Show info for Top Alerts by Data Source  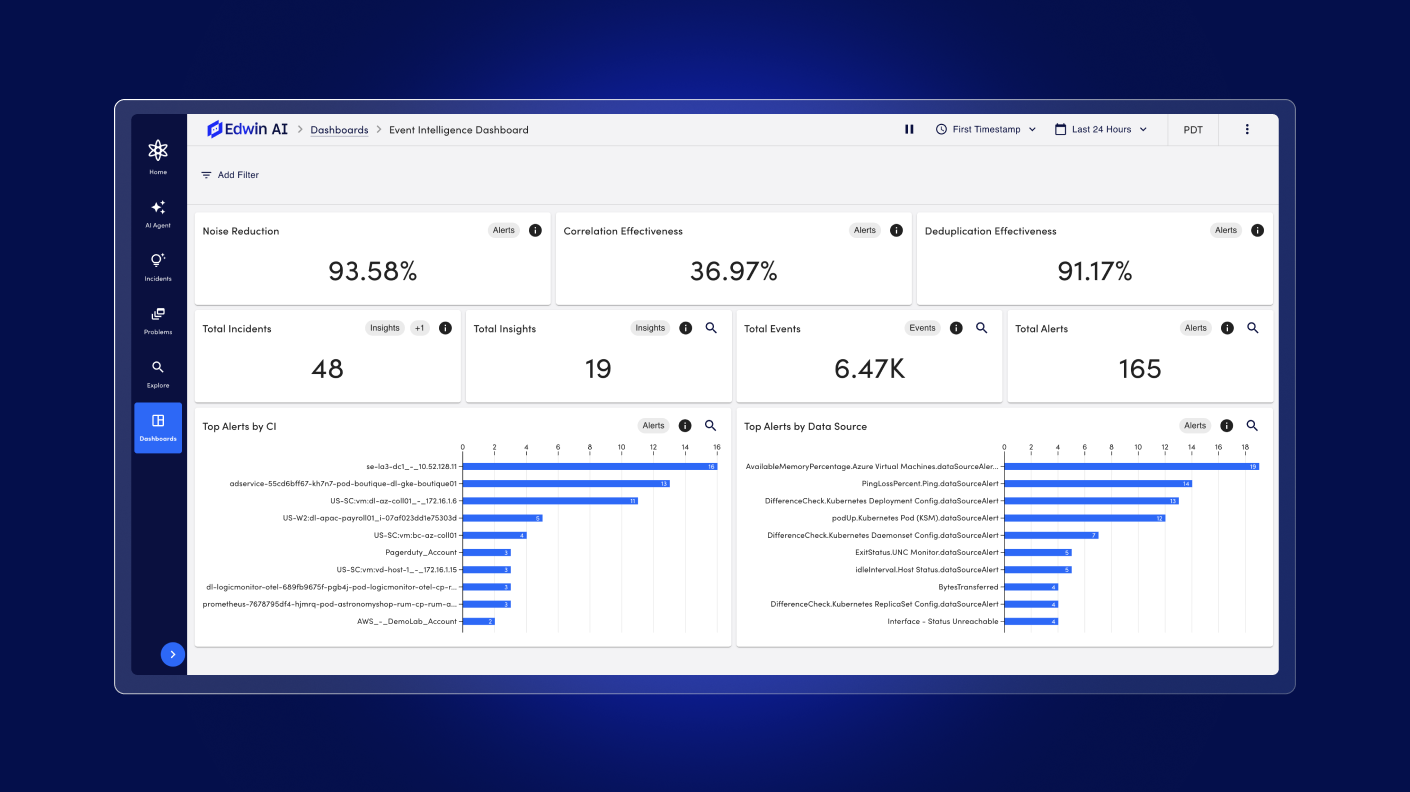1227,426
